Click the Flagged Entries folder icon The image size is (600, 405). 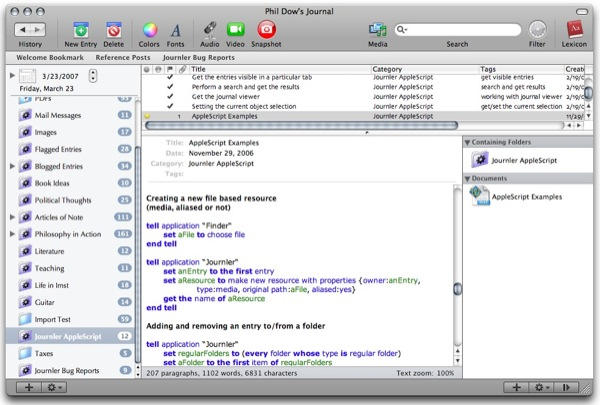[25, 149]
